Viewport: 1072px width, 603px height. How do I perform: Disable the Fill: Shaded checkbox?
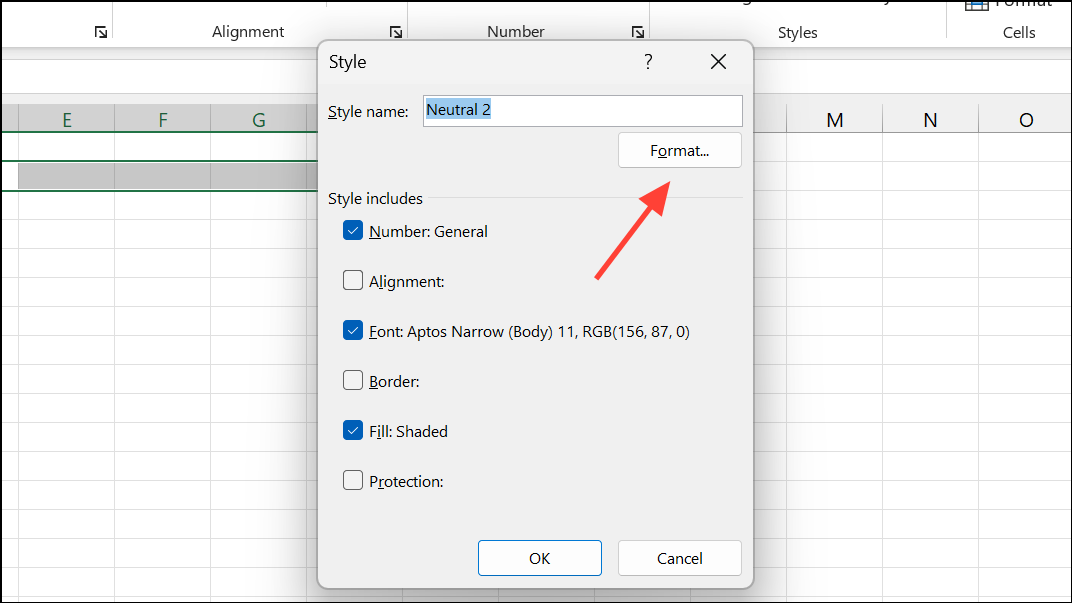point(353,430)
